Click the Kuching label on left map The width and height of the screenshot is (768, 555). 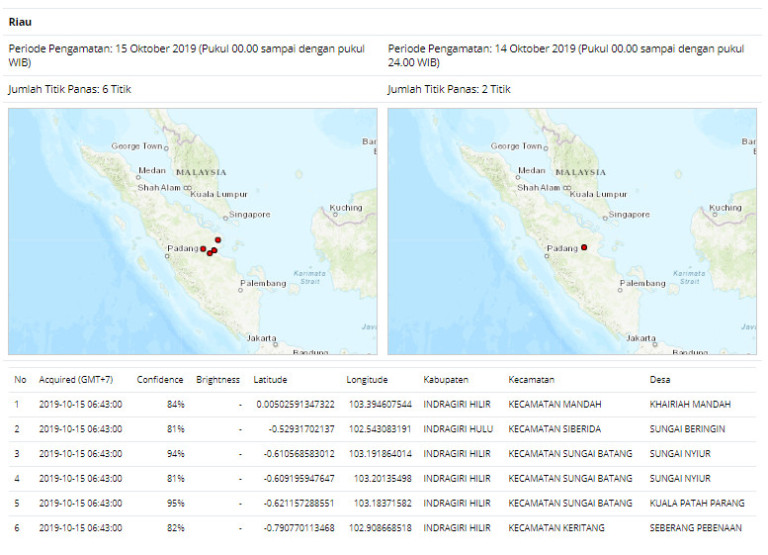pyautogui.click(x=346, y=208)
